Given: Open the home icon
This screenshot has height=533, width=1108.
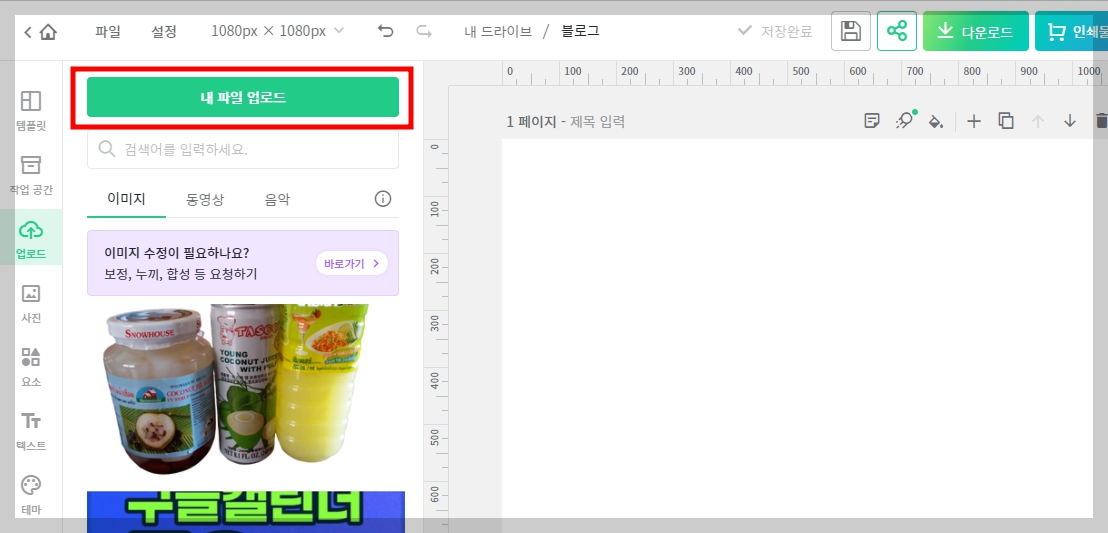Looking at the screenshot, I should [48, 32].
